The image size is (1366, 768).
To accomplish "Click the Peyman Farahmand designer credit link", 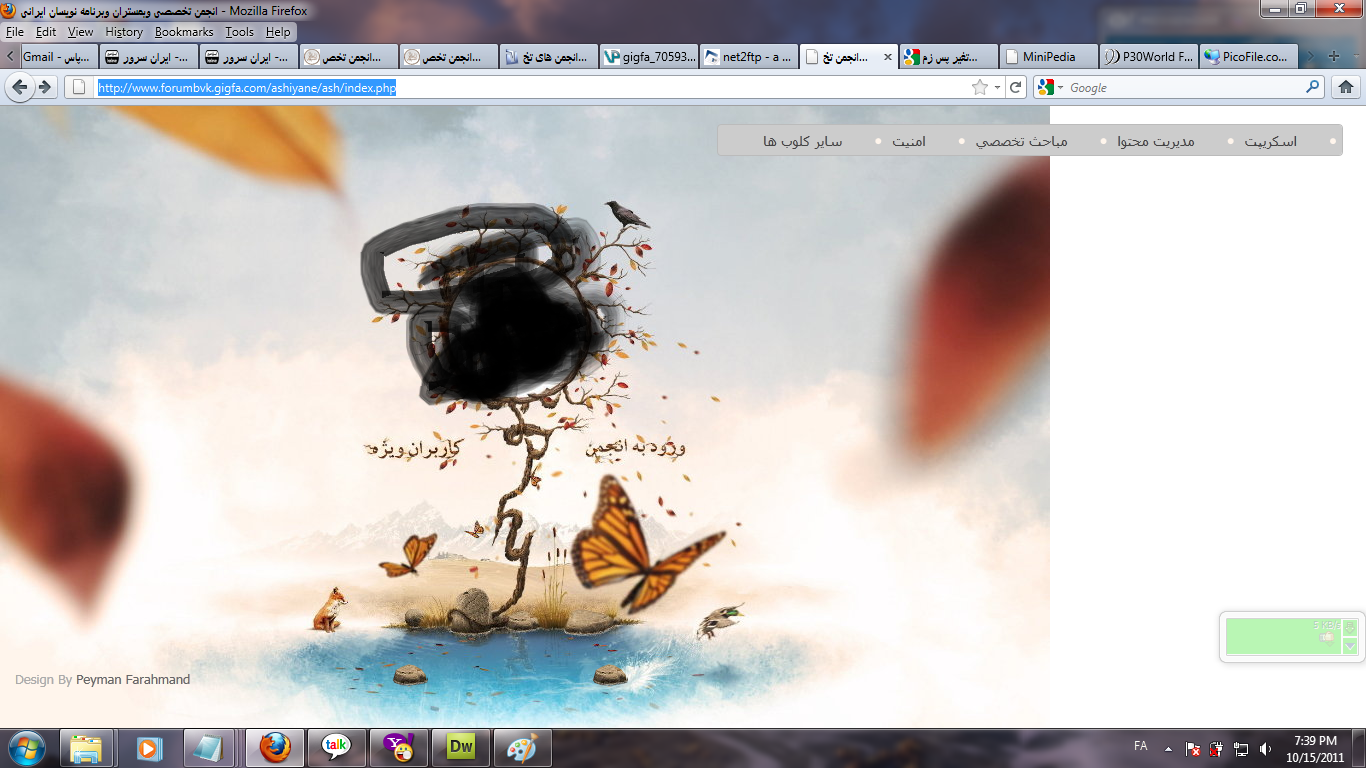I will pos(133,680).
